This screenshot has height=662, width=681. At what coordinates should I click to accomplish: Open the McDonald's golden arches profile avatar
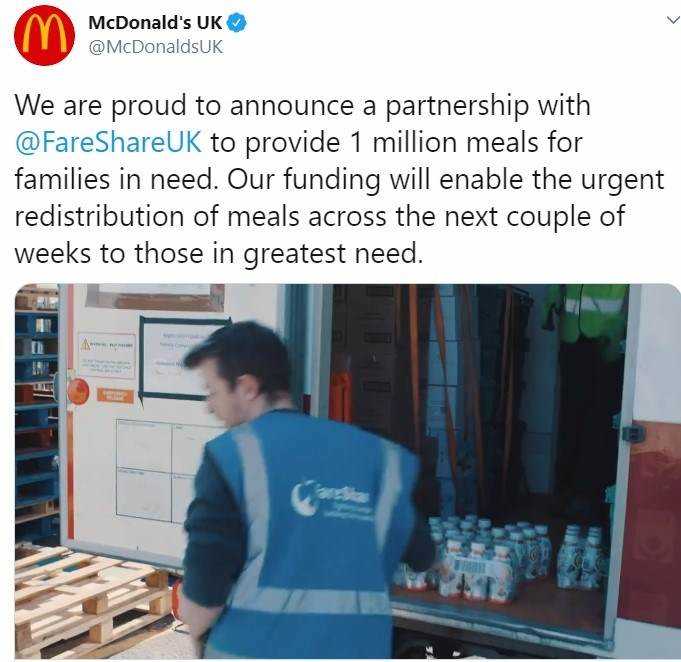44,35
